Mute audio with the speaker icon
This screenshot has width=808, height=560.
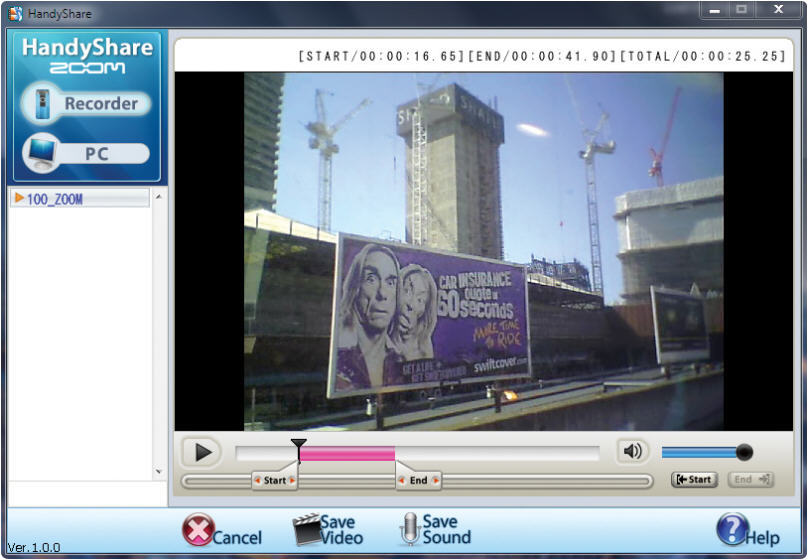point(633,451)
